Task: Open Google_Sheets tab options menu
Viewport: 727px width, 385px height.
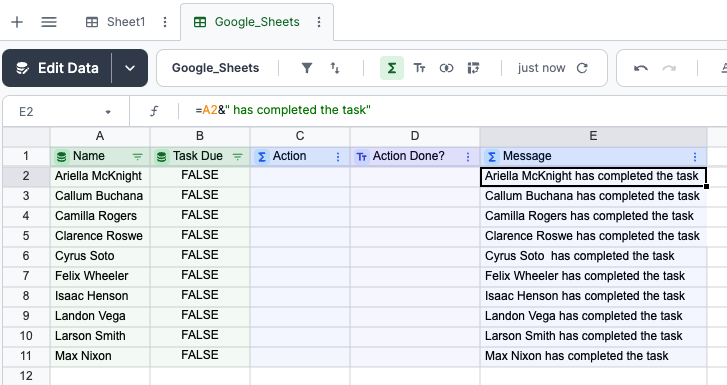Action: pyautogui.click(x=319, y=22)
